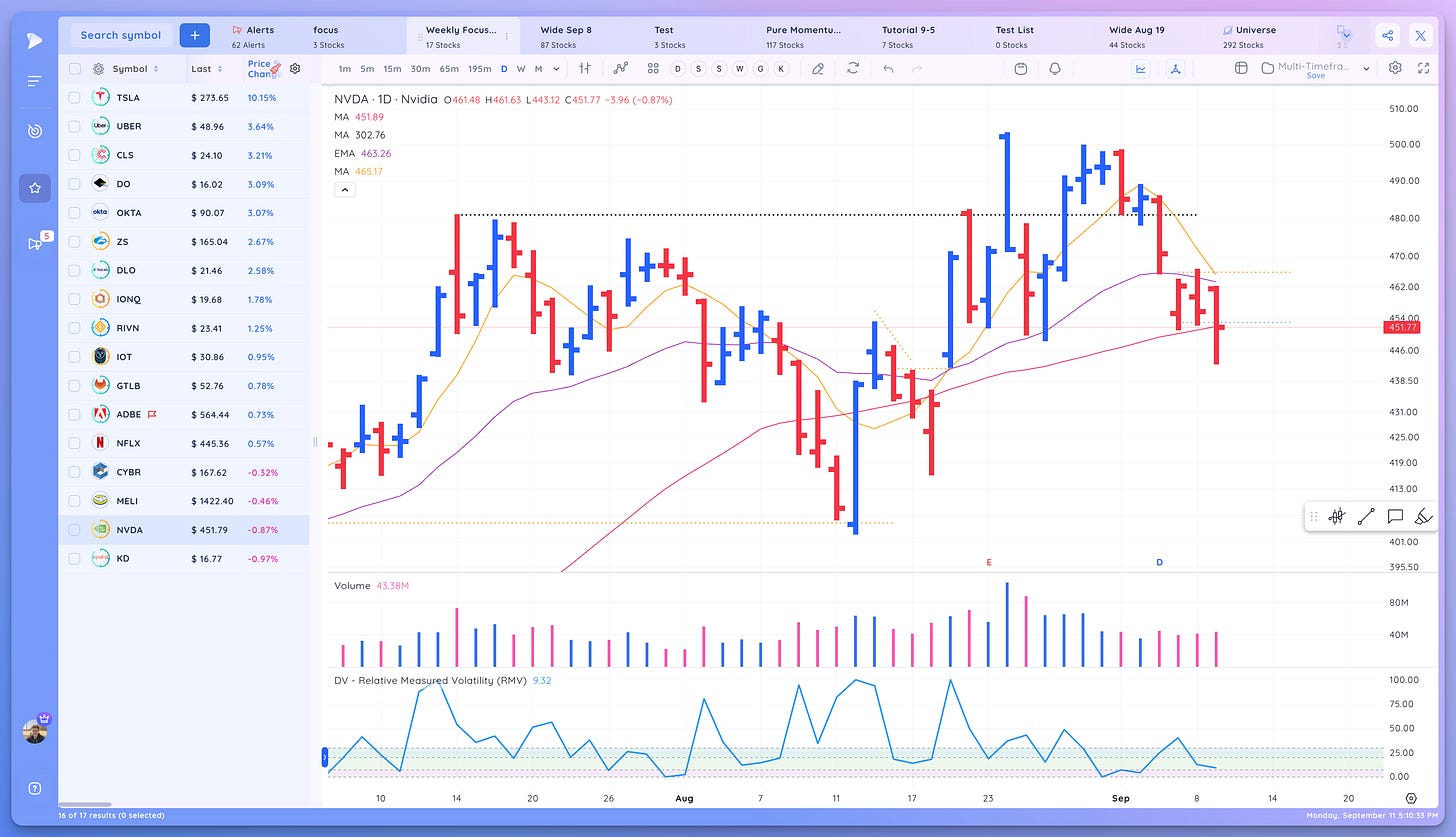Open the chart settings gear
Viewport: 1456px width, 837px height.
pyautogui.click(x=1395, y=68)
